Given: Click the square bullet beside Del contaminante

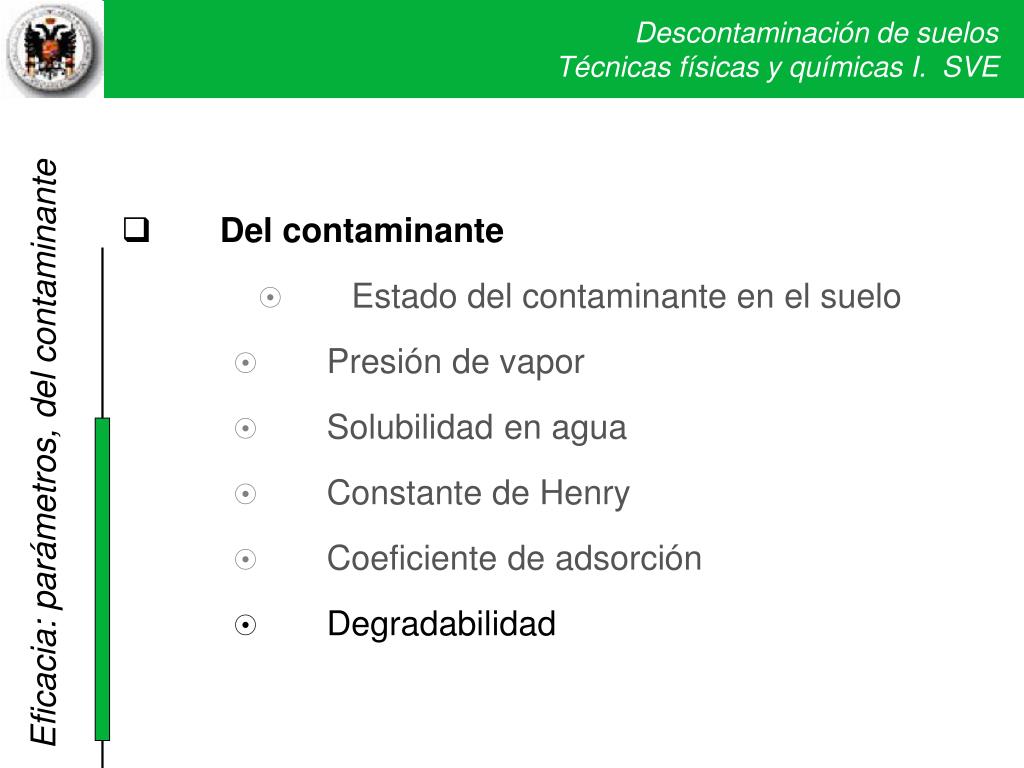Looking at the screenshot, I should click(x=136, y=231).
